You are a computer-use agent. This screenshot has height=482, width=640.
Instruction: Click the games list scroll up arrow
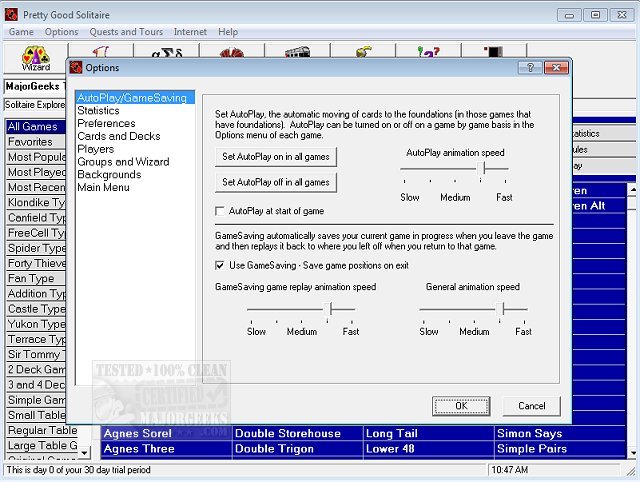[633, 189]
